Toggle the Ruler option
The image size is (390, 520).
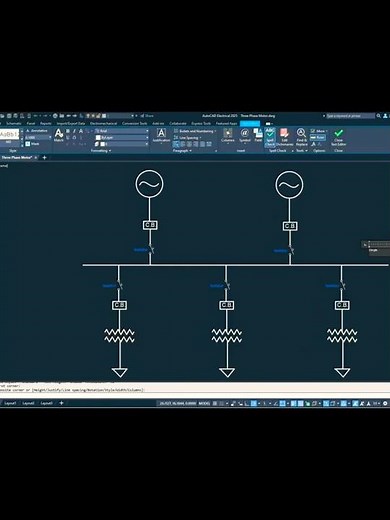[318, 137]
